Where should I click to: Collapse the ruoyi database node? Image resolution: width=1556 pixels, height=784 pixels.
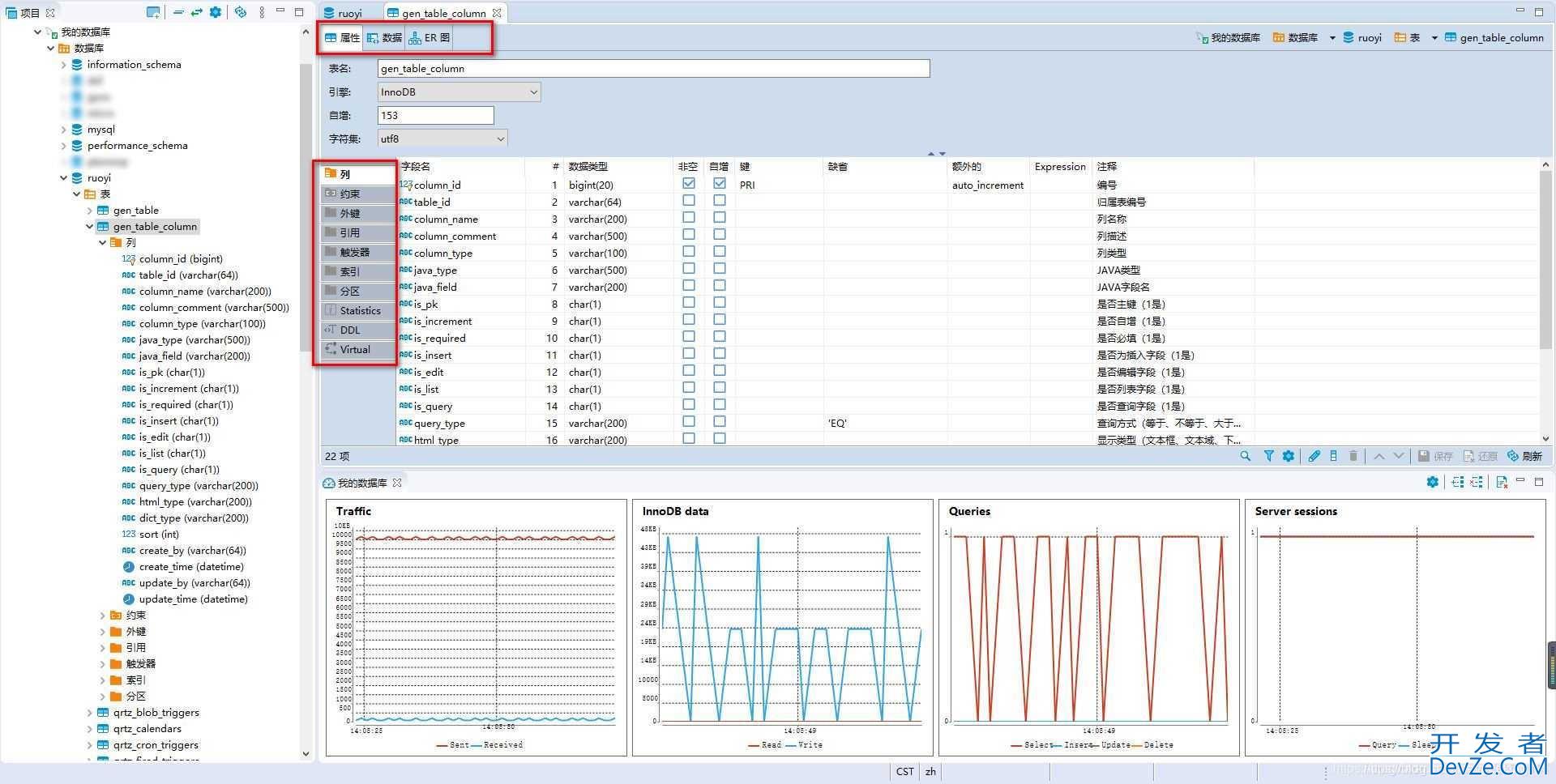pyautogui.click(x=64, y=178)
